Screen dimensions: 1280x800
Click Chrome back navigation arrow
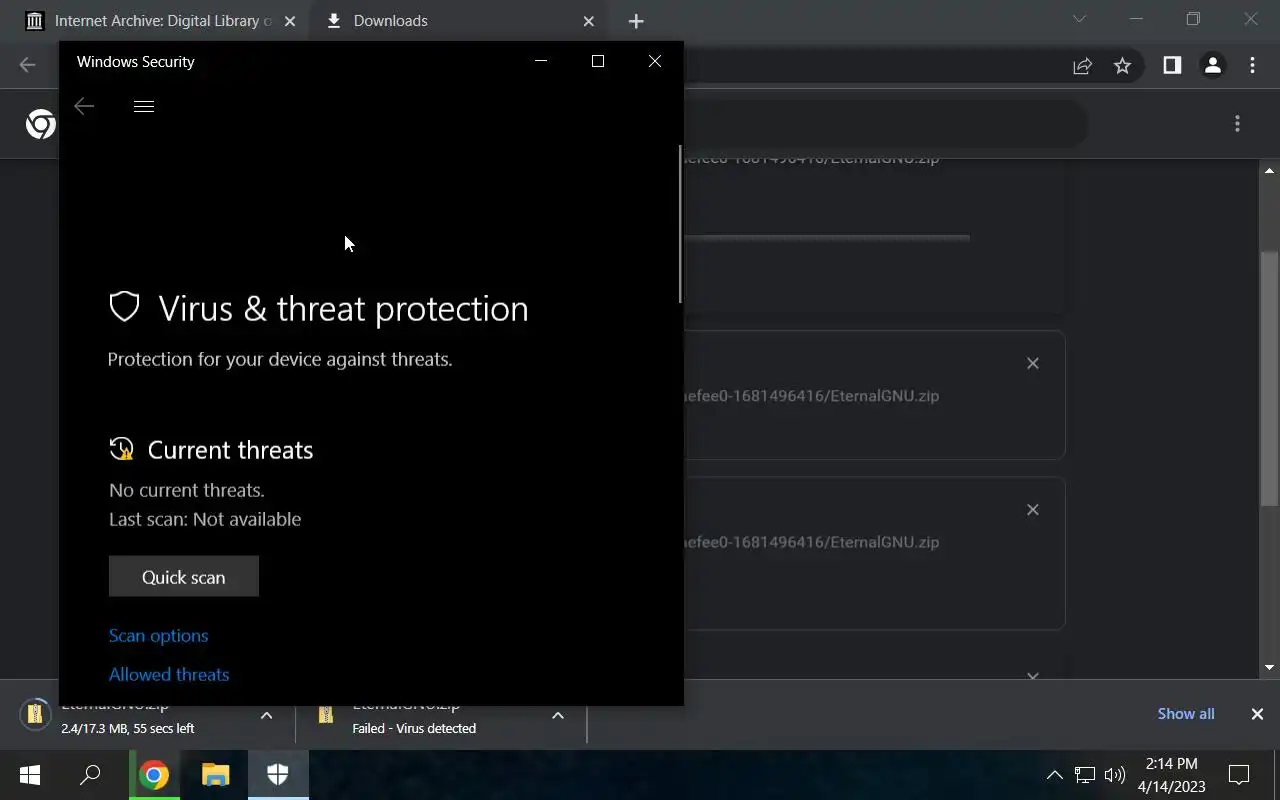(27, 65)
